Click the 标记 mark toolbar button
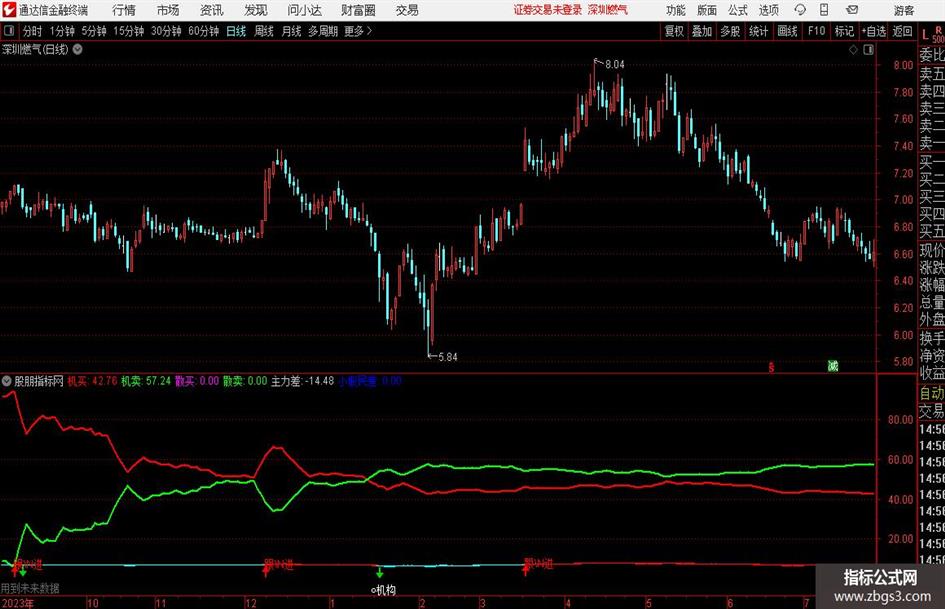This screenshot has width=945, height=609. coord(844,31)
